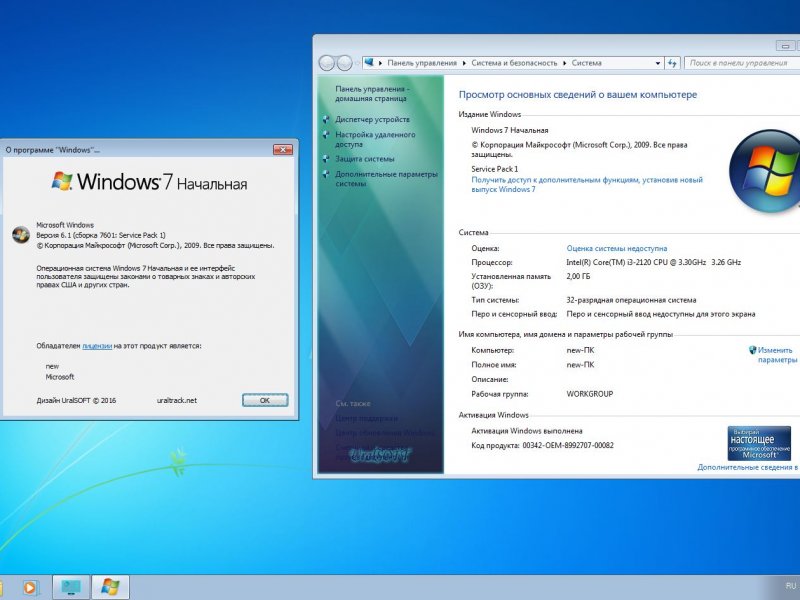The image size is (800, 600).
Task: Expand the arrow after Система и безопасность
Action: click(565, 63)
